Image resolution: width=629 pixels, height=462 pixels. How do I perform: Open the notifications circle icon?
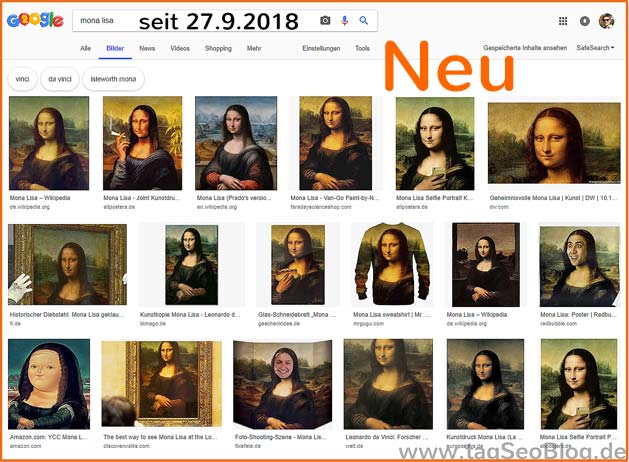[x=584, y=21]
